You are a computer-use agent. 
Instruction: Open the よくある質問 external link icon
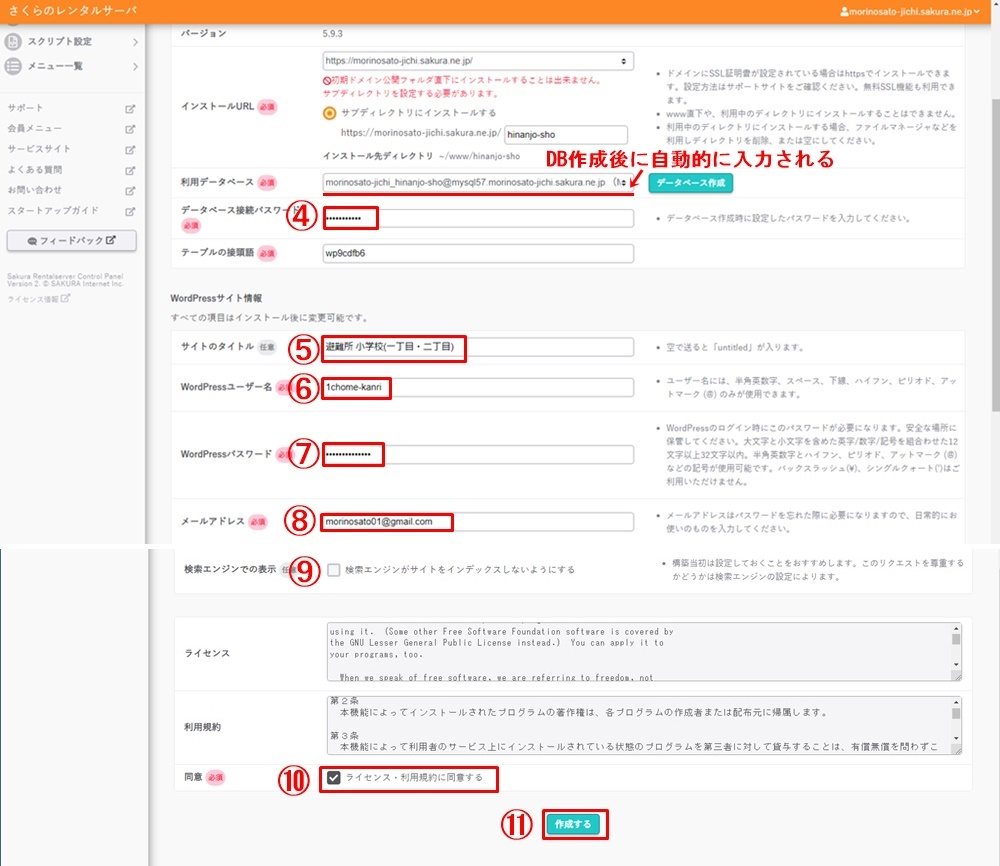130,170
